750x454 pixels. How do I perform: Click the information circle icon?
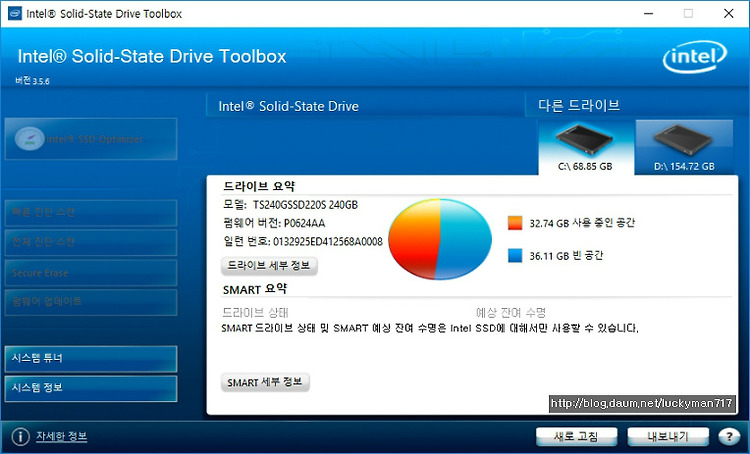tap(20, 436)
